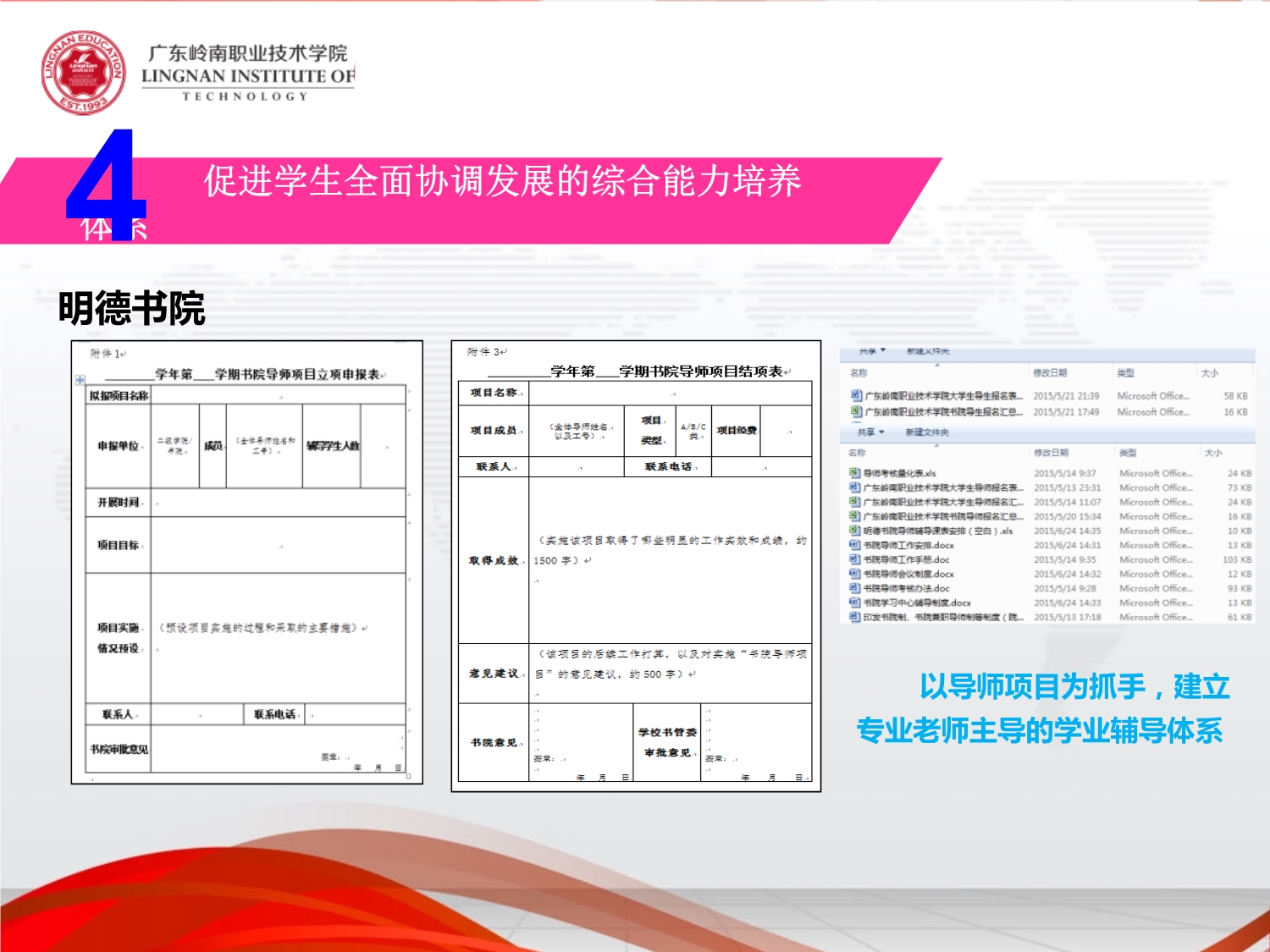Click the Excel icon of 明德书院导师辅导课表安排（空白）.xls
Image resolution: width=1270 pixels, height=952 pixels.
(x=855, y=531)
